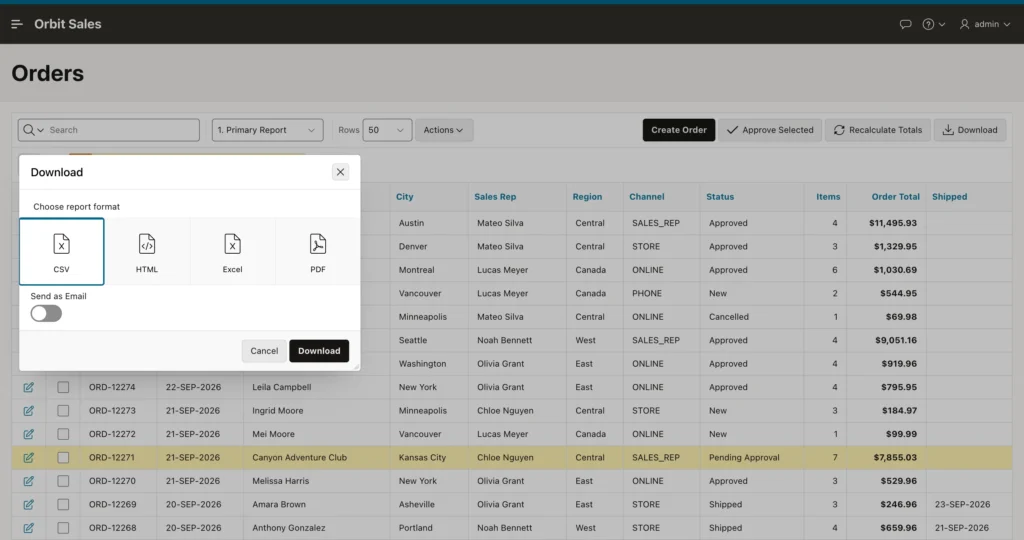The height and width of the screenshot is (540, 1024).
Task: Click the dialog's Download button
Action: click(319, 351)
